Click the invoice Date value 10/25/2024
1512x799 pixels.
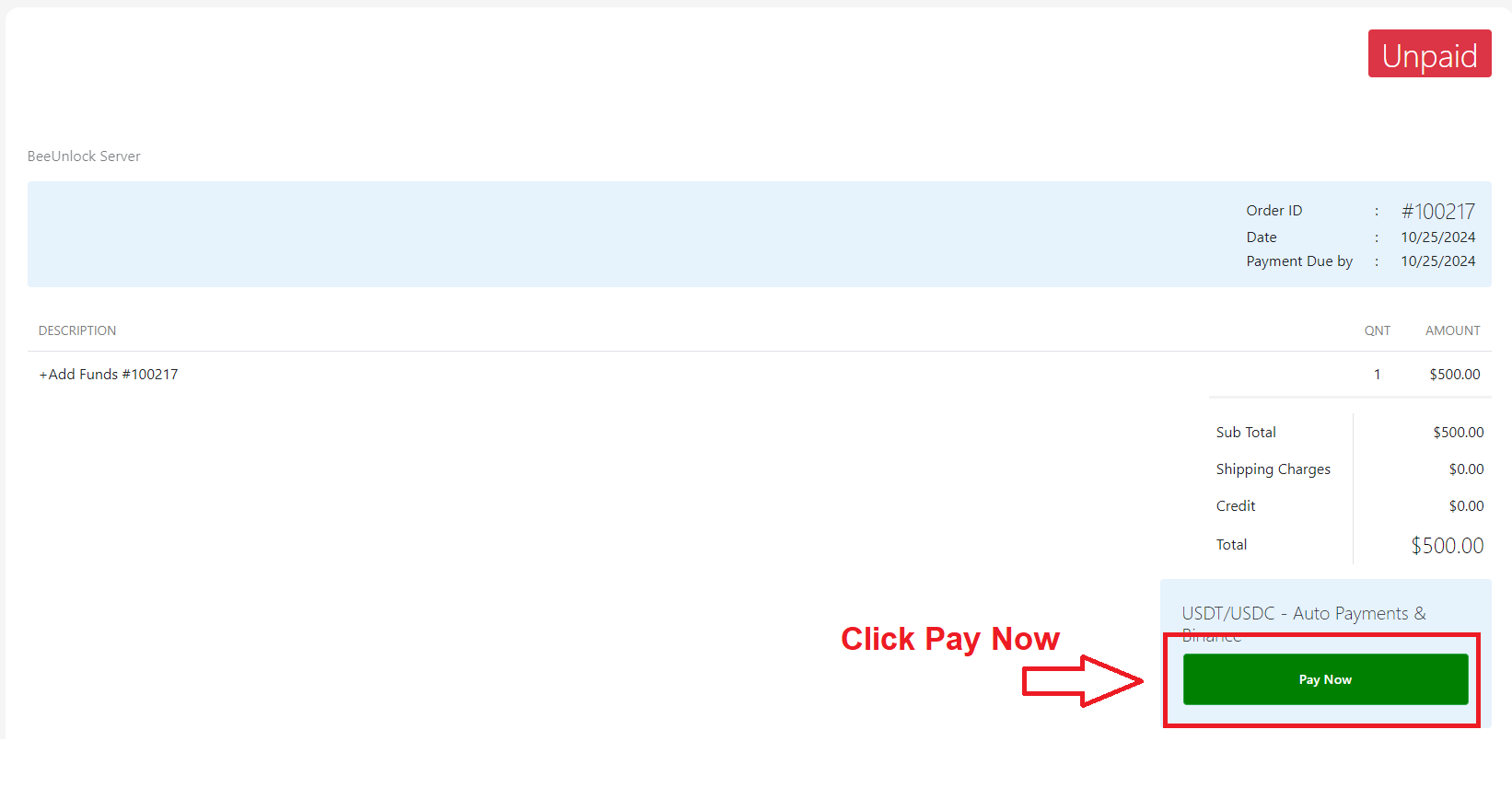click(x=1438, y=237)
